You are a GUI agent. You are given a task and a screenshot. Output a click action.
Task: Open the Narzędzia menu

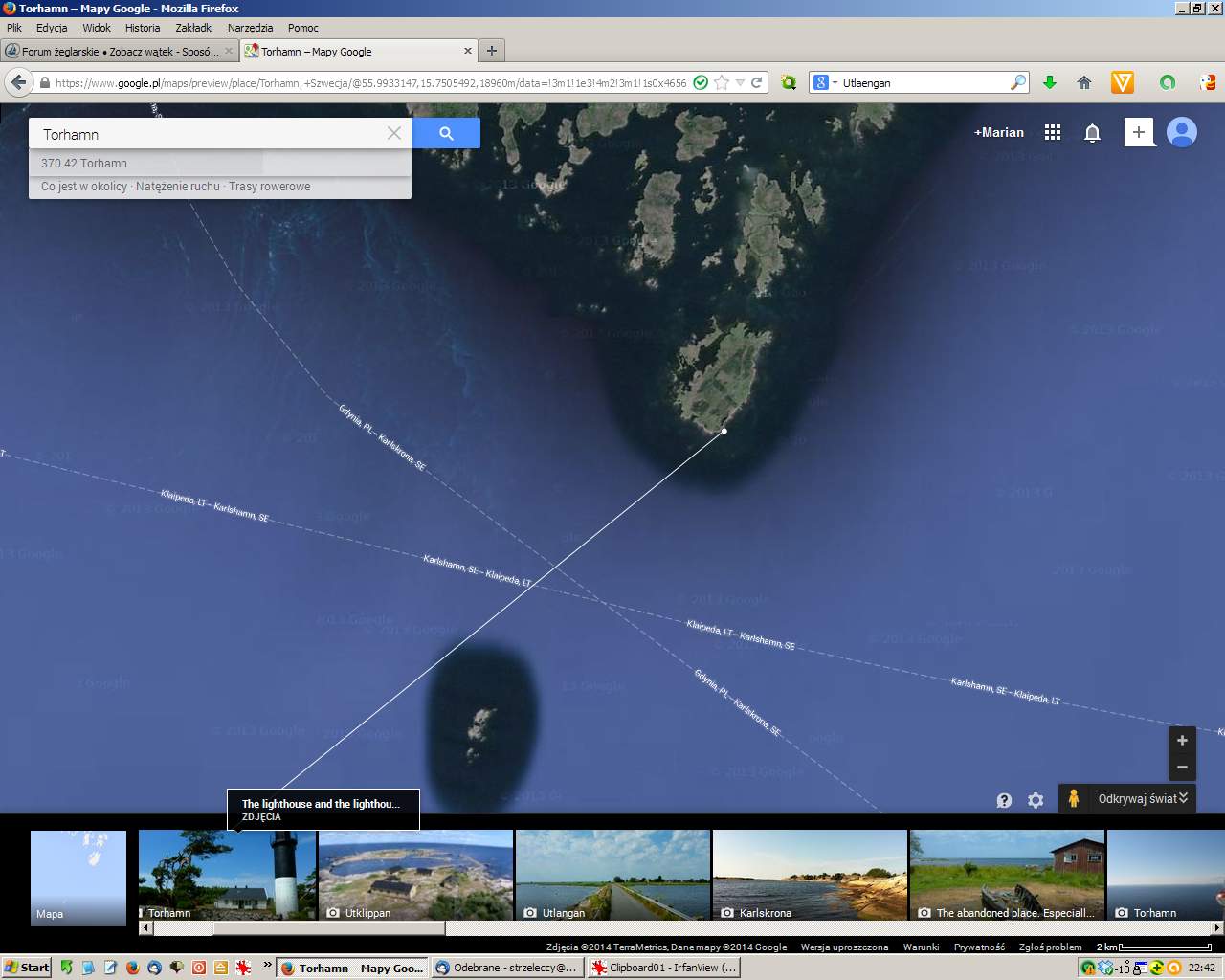250,28
